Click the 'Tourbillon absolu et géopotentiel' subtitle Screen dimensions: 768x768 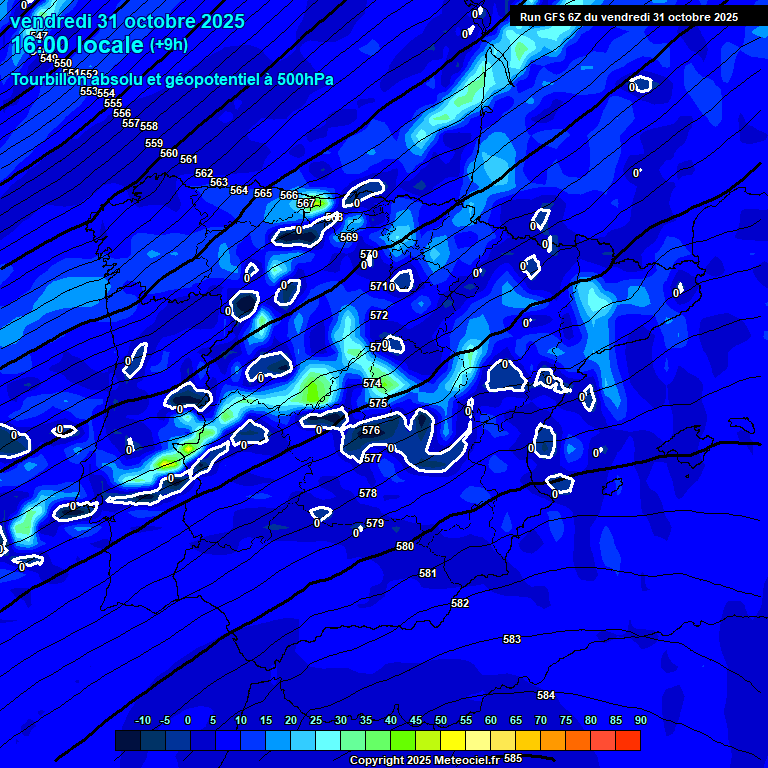click(172, 80)
